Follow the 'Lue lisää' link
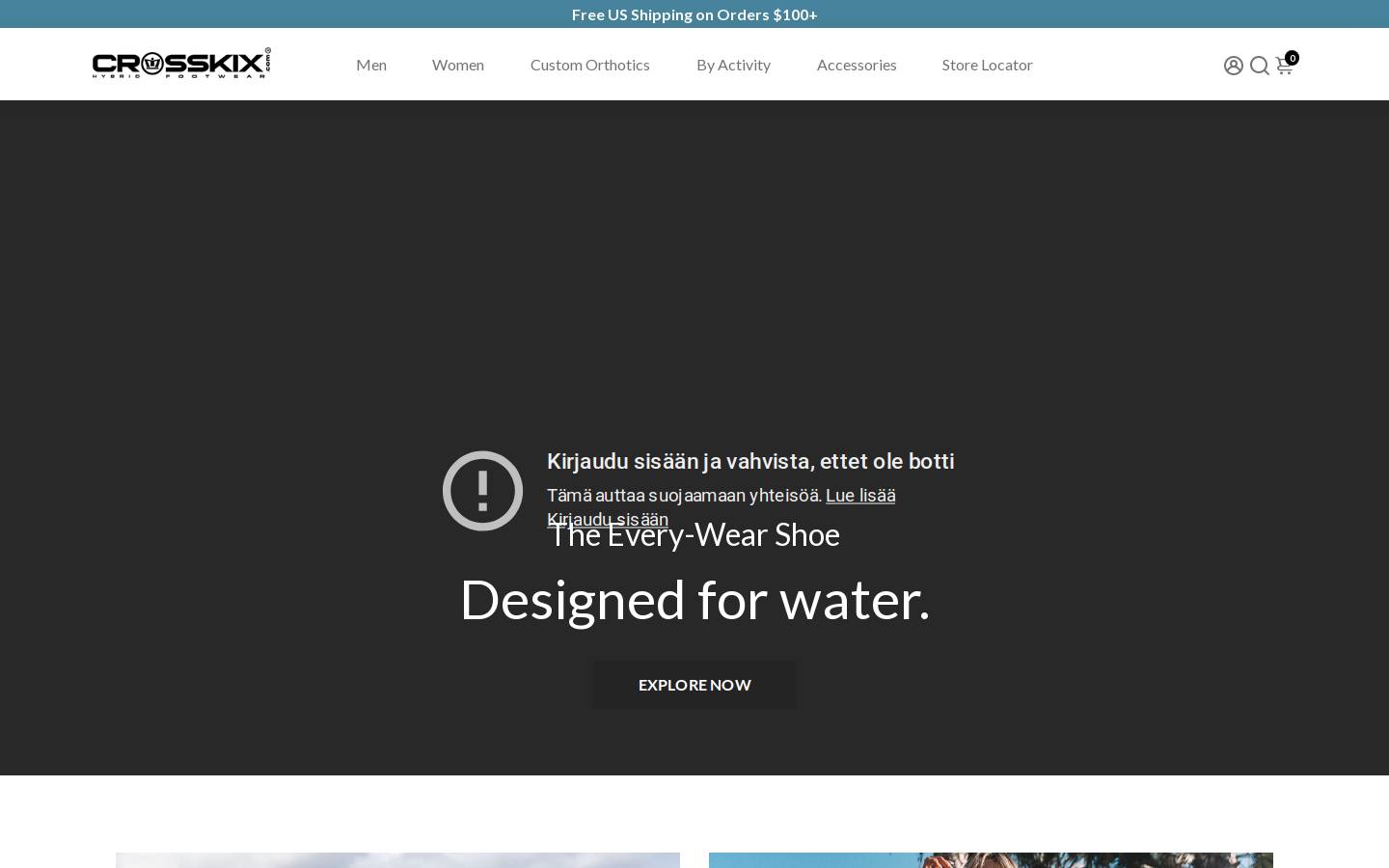 click(x=860, y=495)
